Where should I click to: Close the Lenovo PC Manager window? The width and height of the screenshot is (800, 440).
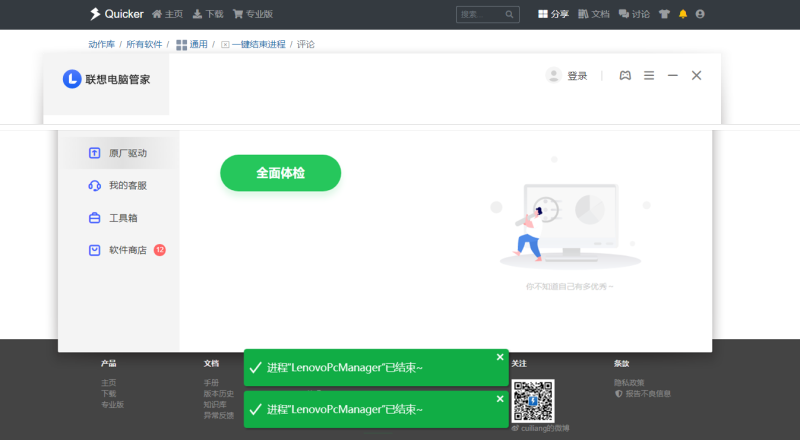coord(696,76)
